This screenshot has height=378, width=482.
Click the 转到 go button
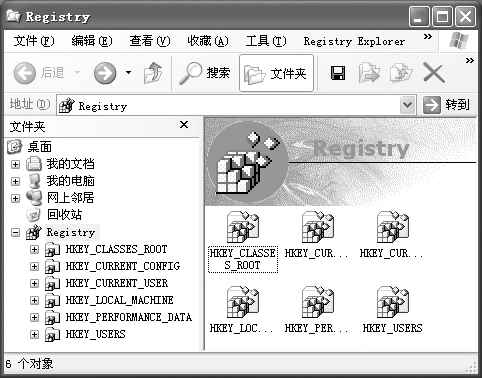point(447,105)
